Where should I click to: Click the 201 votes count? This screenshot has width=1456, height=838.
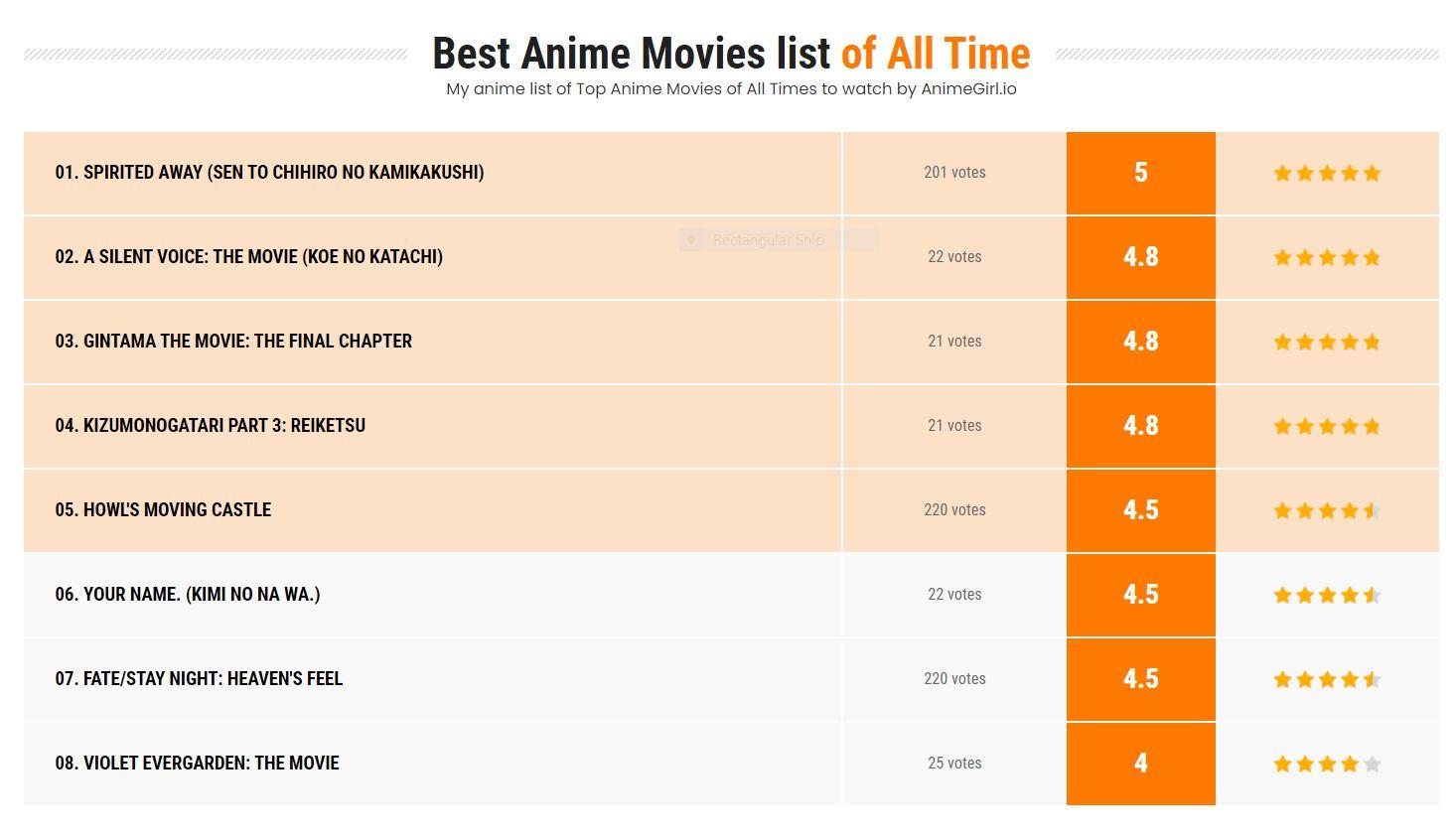point(954,172)
